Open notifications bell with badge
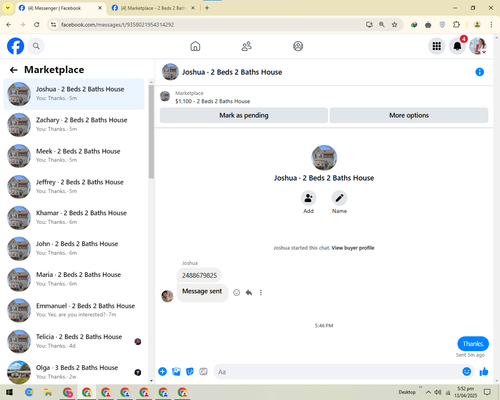Image resolution: width=500 pixels, height=400 pixels. coord(457,46)
